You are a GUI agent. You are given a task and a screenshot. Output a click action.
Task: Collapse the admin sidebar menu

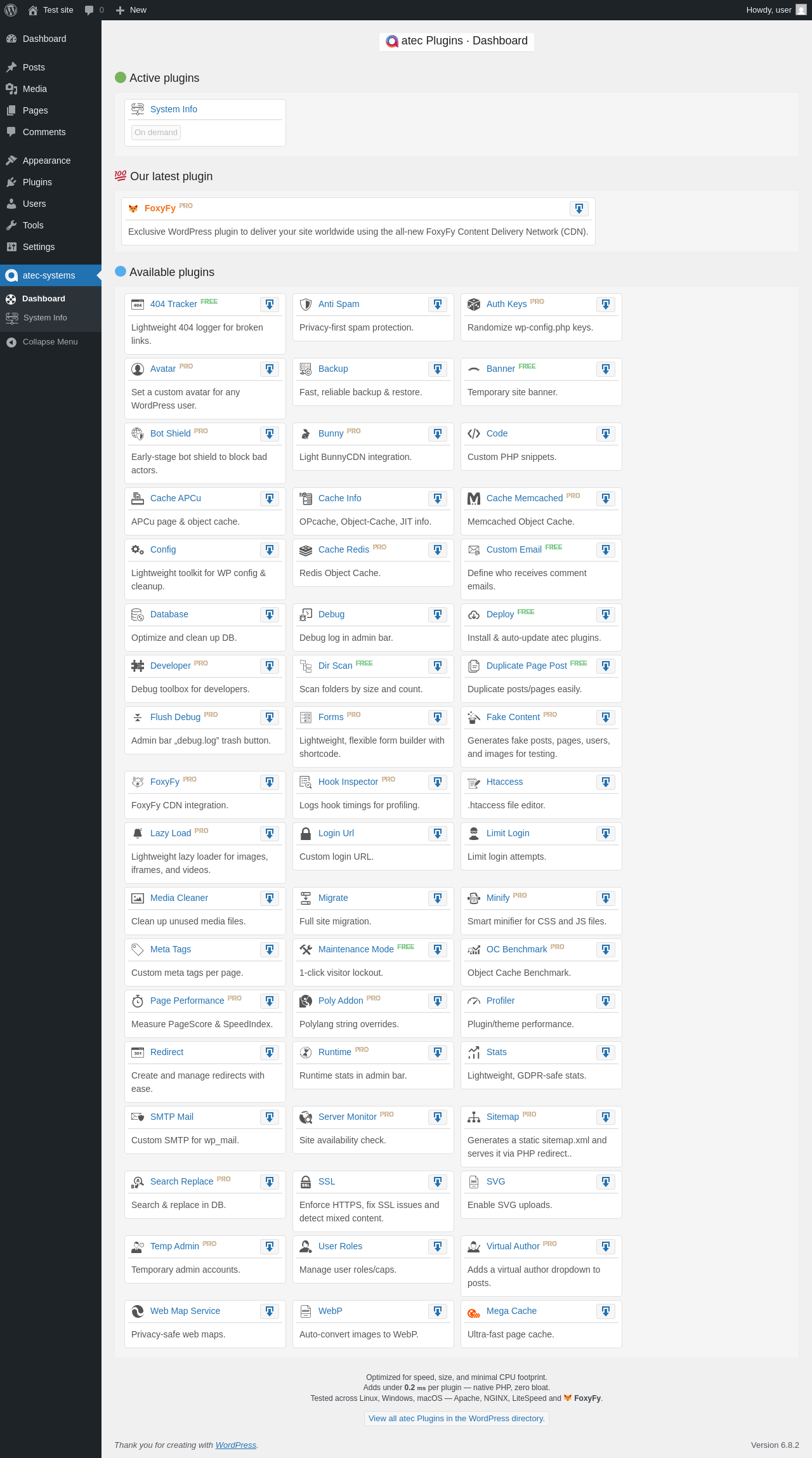point(50,342)
